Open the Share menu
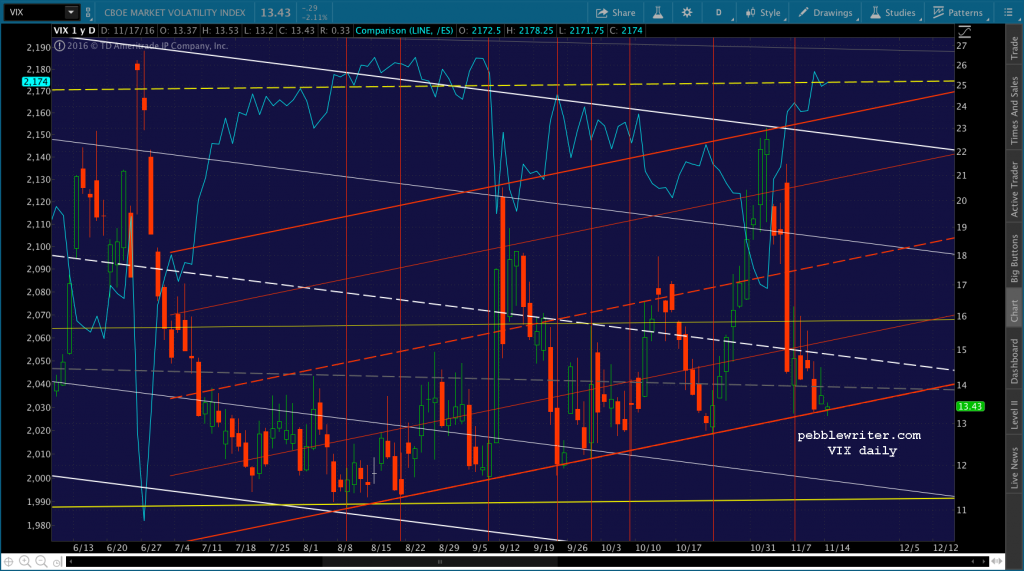 [615, 12]
